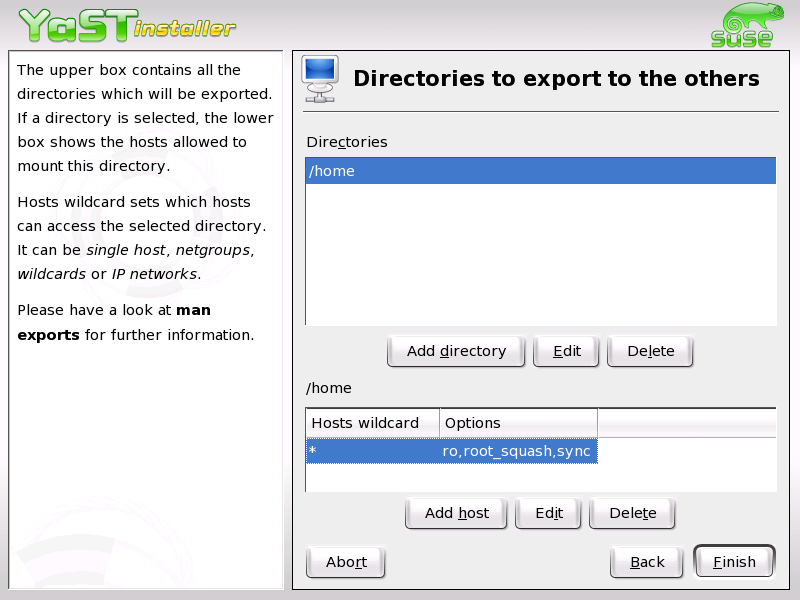This screenshot has height=600, width=800.
Task: Click the Abort button
Action: (x=345, y=562)
